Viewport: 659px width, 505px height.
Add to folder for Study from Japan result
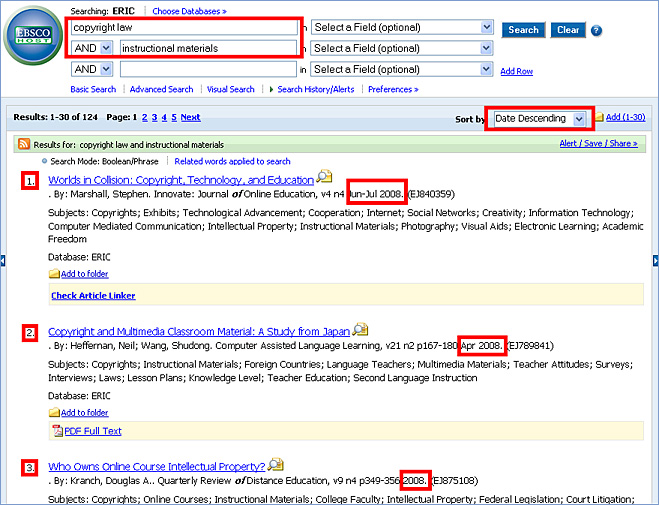tap(84, 413)
